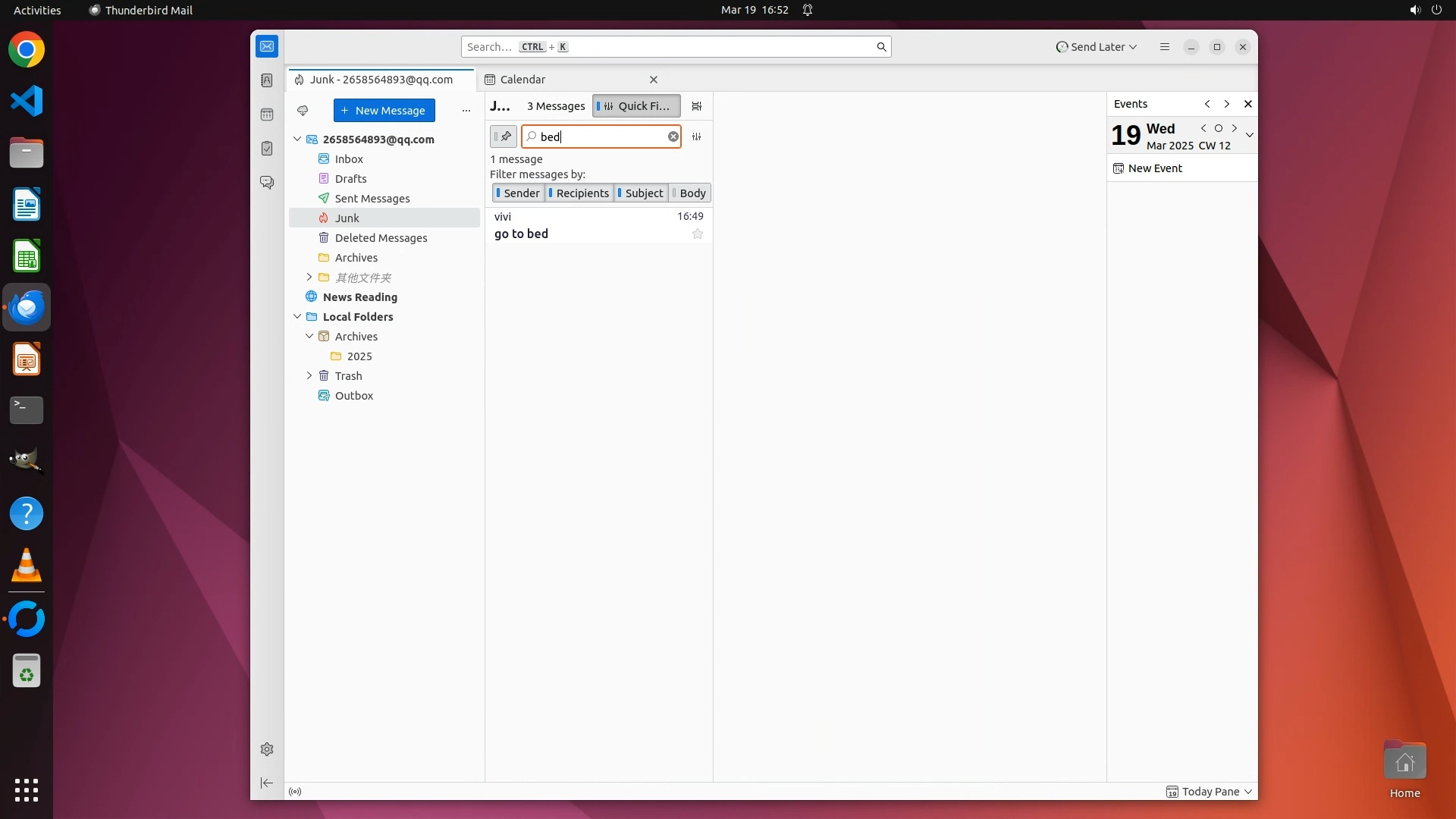Open the Address Book space icon
This screenshot has height=819, width=1456.
tap(267, 80)
